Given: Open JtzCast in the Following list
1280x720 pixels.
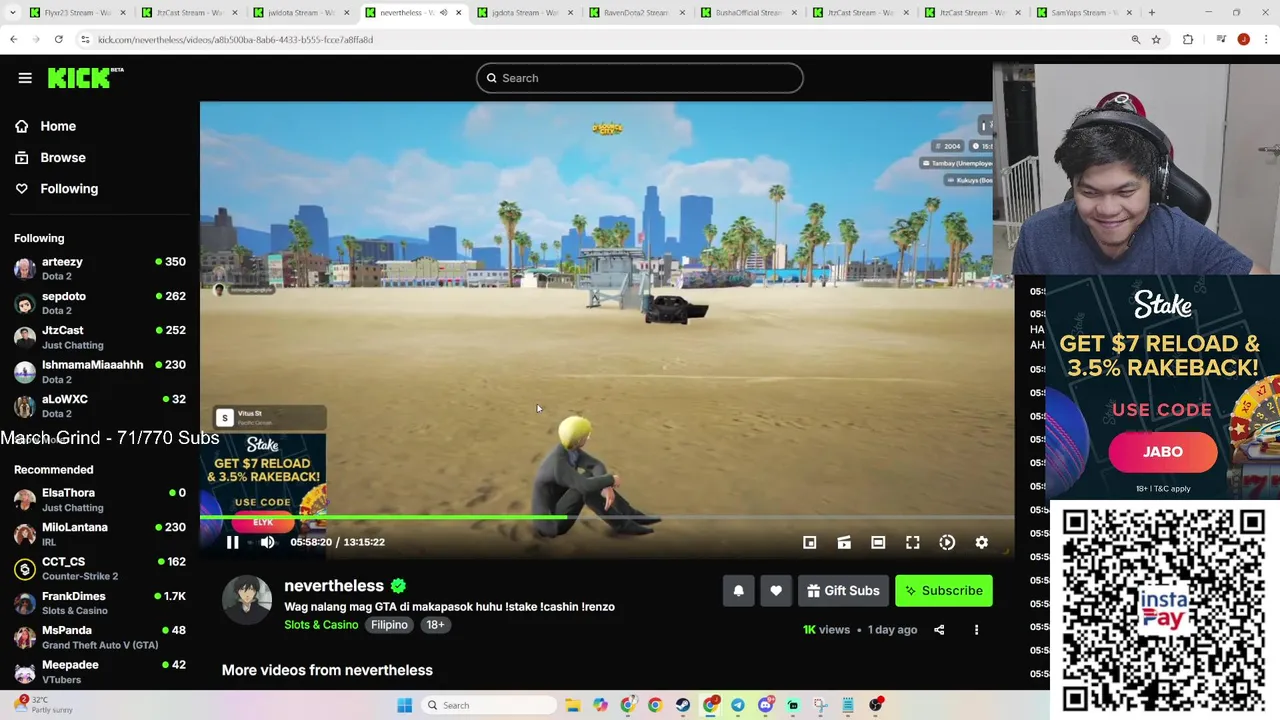Looking at the screenshot, I should click(100, 337).
